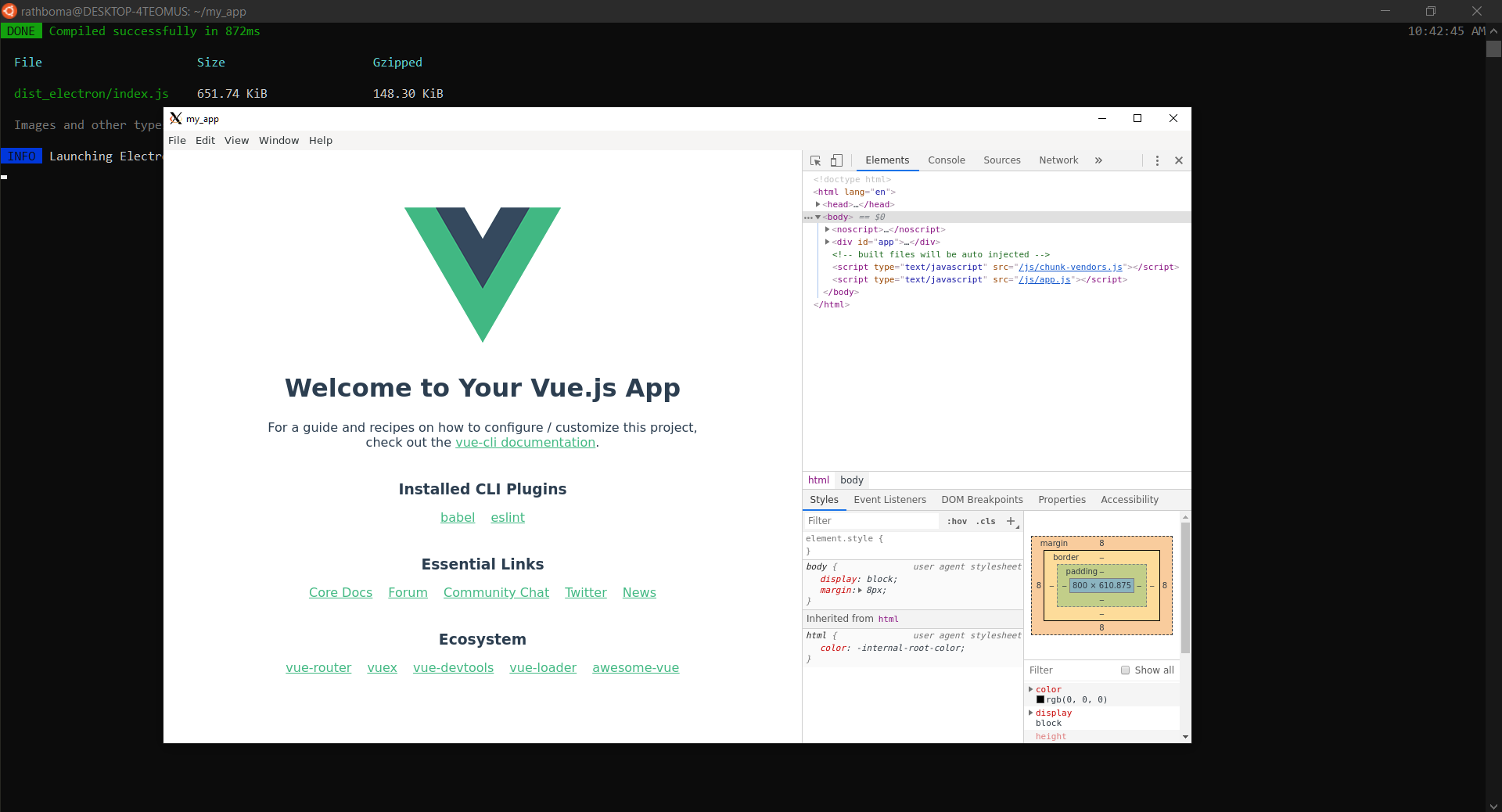
Task: Toggle the .cls class editor button
Action: [986, 521]
